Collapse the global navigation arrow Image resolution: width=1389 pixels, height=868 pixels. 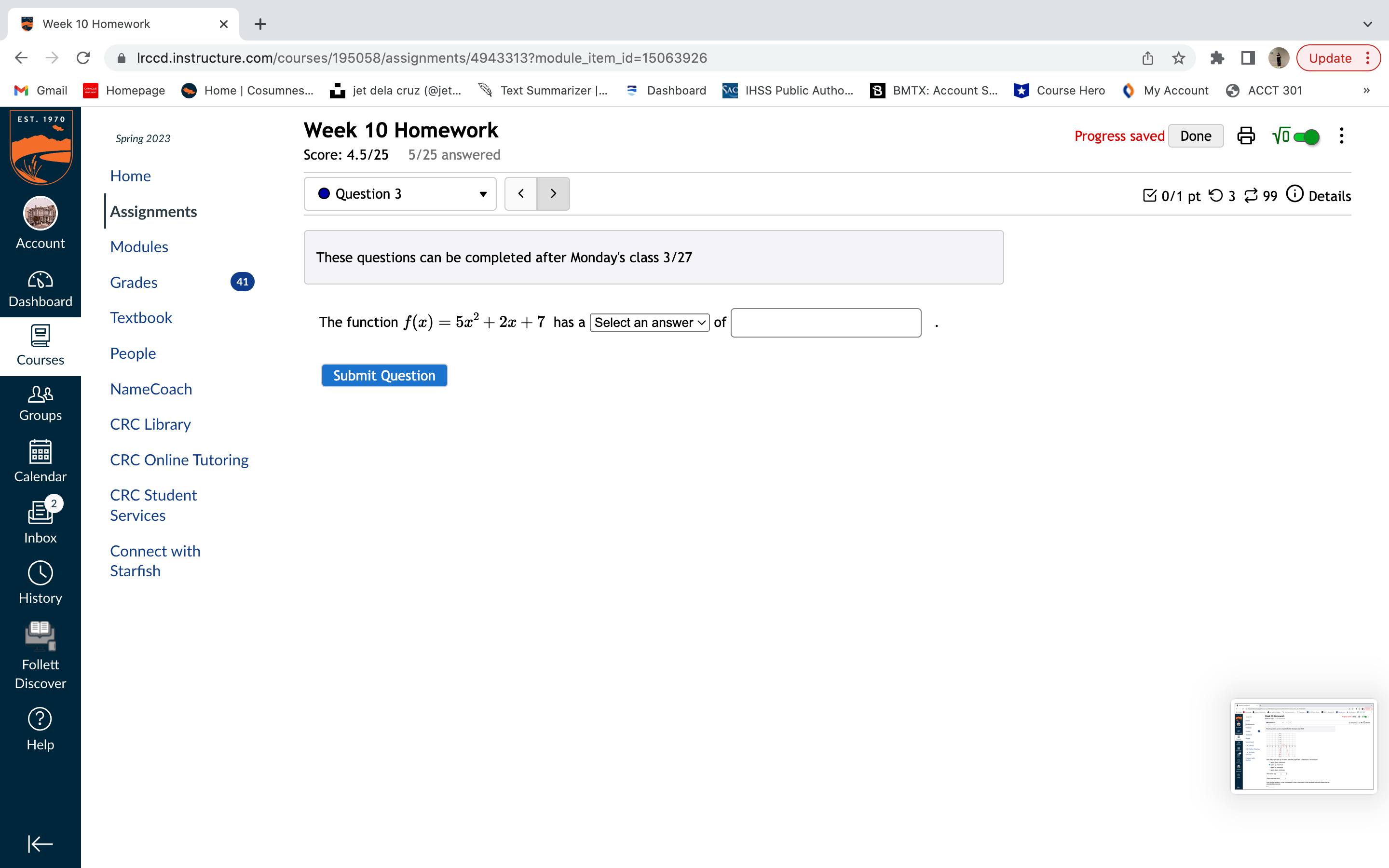[40, 843]
